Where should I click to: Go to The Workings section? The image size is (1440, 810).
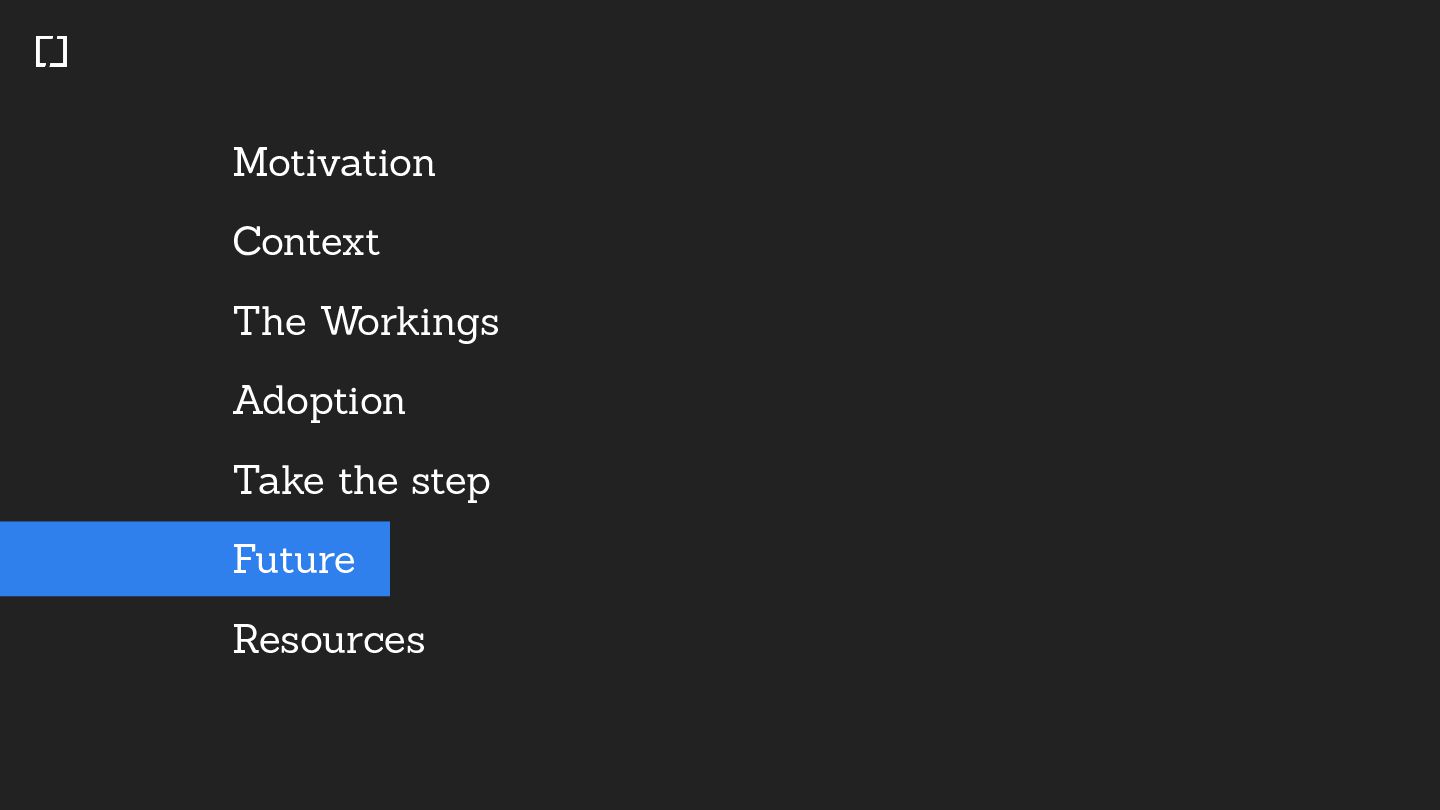tap(366, 322)
